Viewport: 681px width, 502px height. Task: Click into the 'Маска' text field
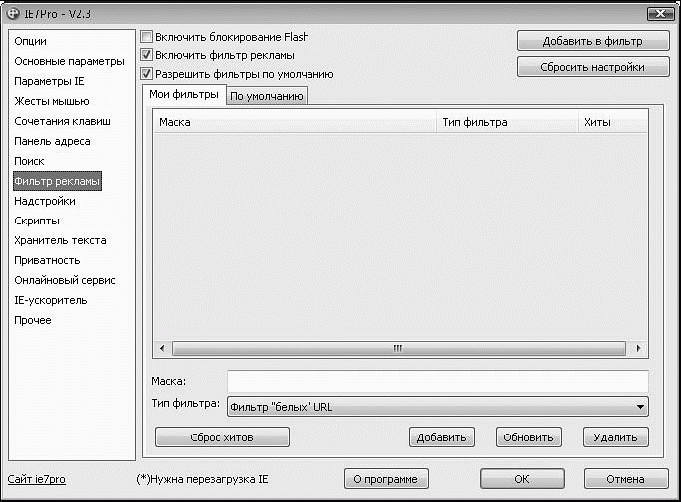click(x=437, y=381)
